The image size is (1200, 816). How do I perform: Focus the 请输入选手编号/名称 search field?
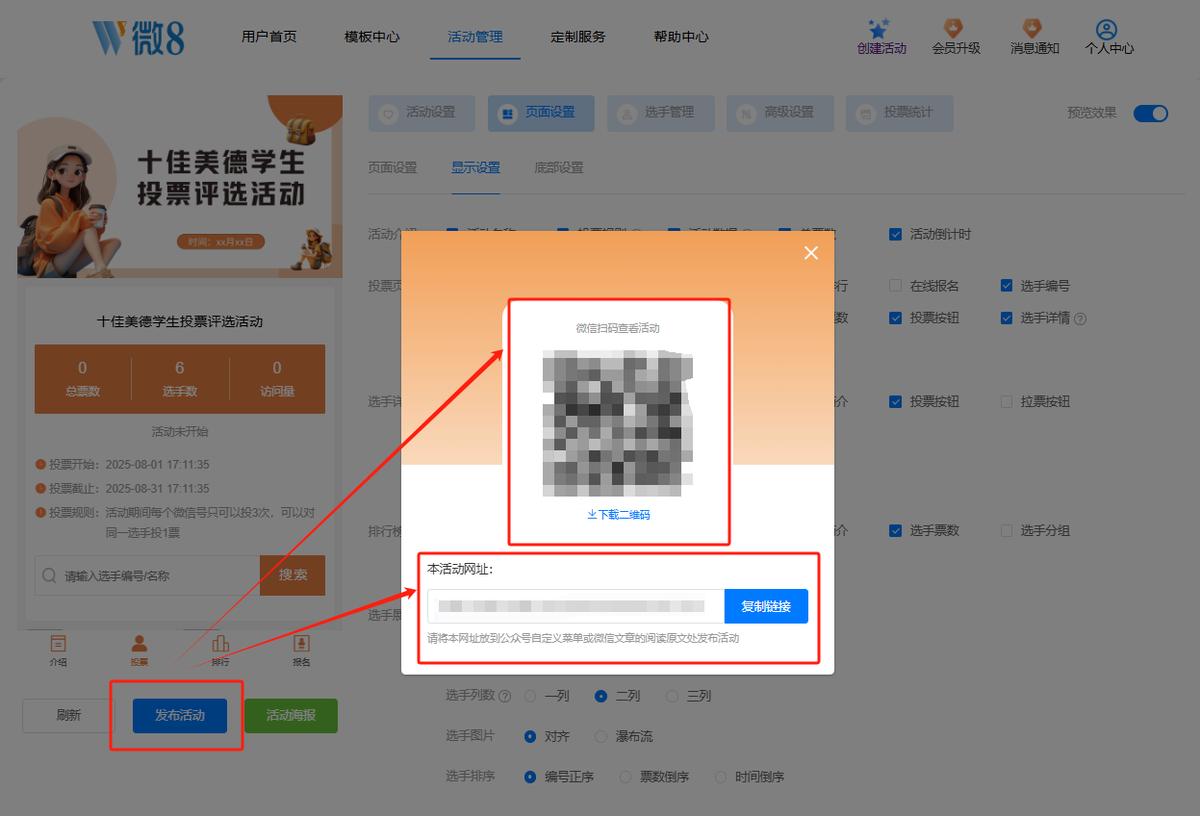click(147, 576)
